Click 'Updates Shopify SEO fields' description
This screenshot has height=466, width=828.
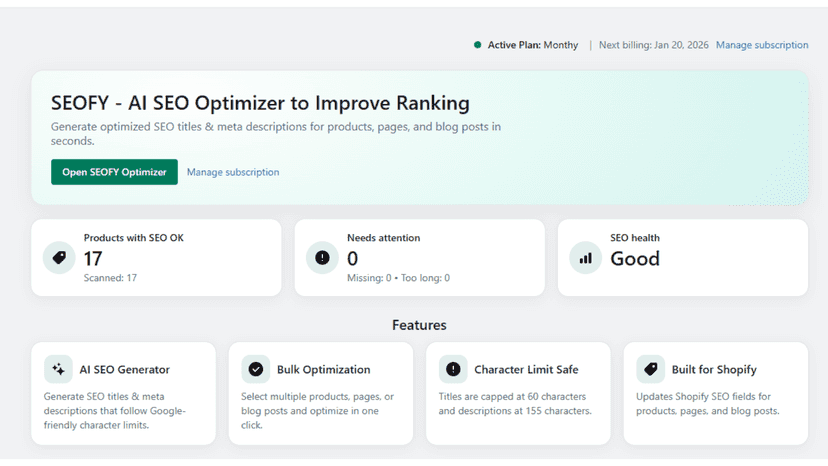point(708,404)
